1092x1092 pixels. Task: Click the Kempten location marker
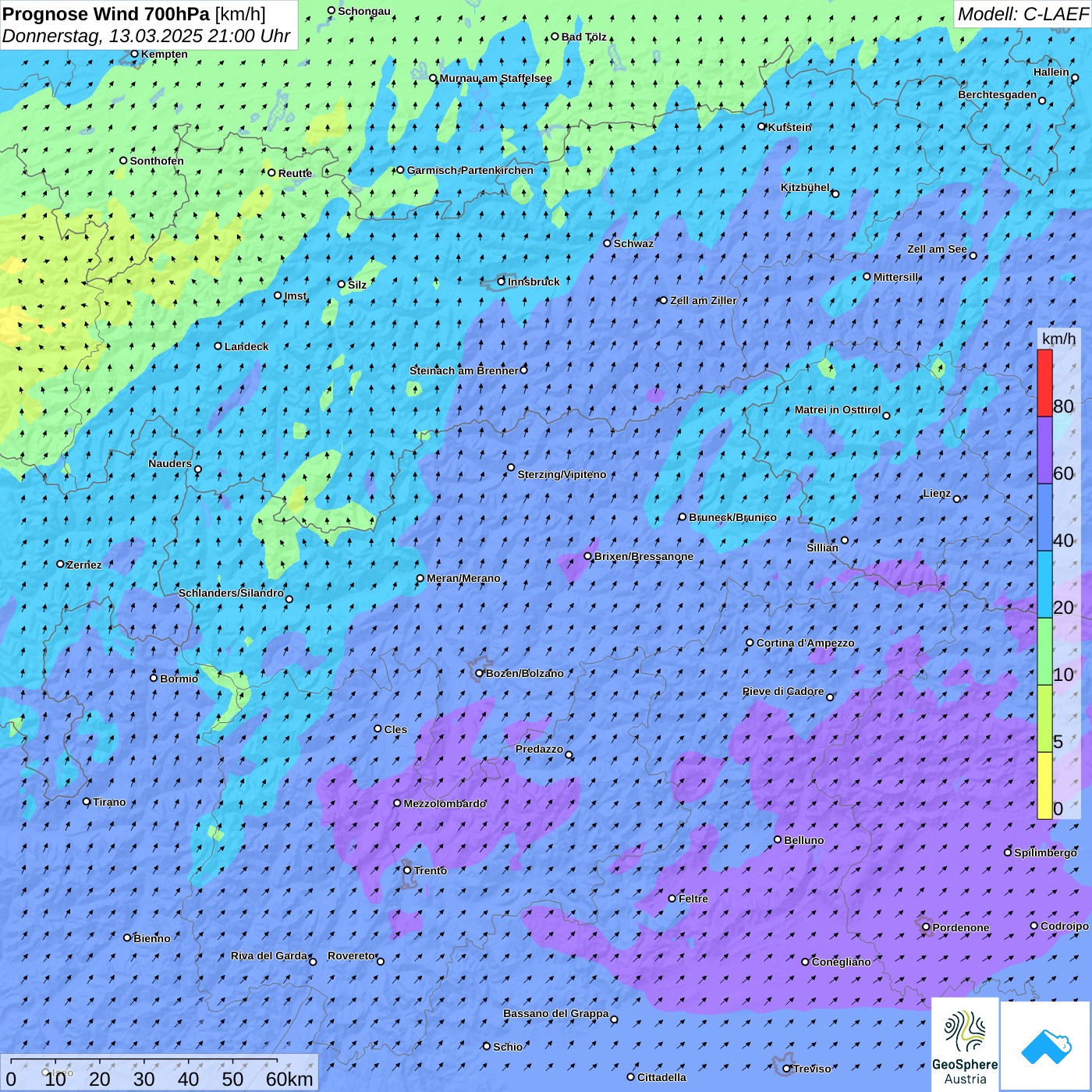pos(134,54)
